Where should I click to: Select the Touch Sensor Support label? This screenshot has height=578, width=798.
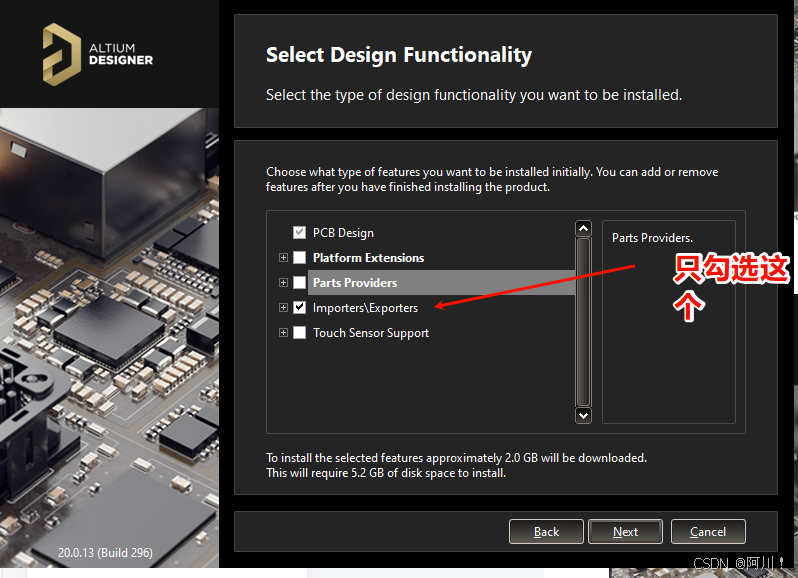371,332
